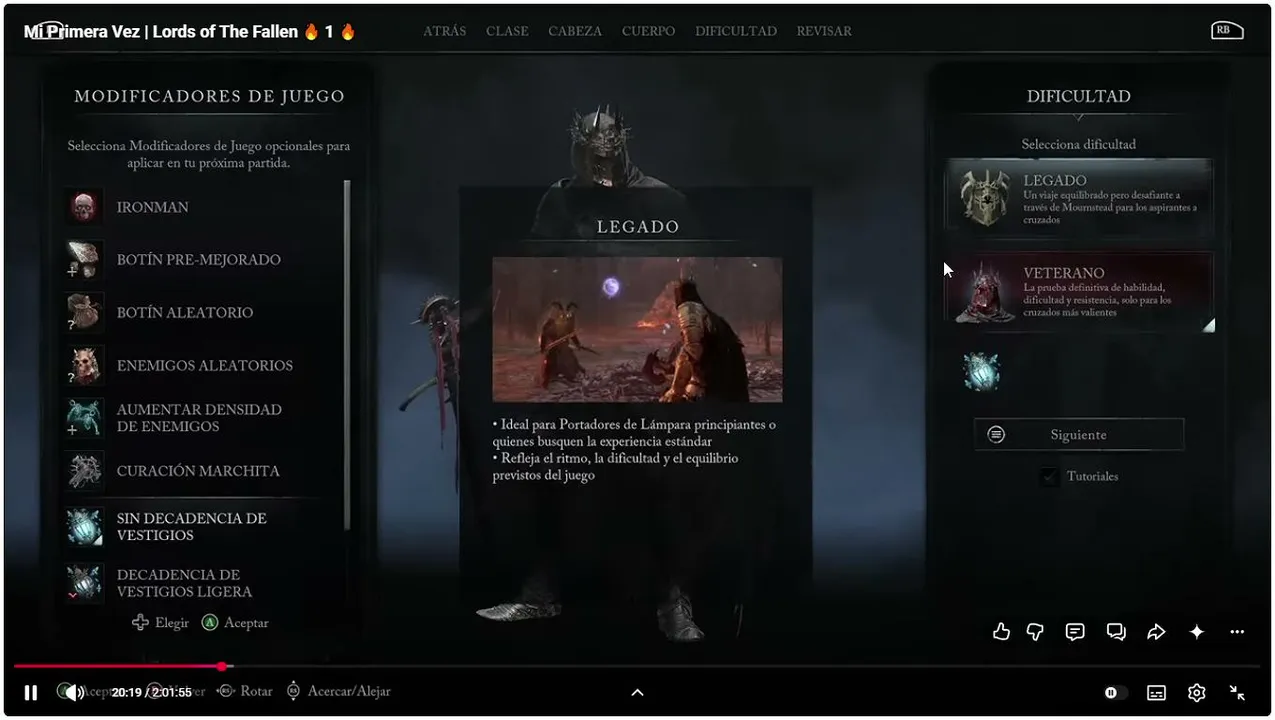Select the VETERANO difficulty title
Screen dimensions: 1275x720
point(1064,273)
